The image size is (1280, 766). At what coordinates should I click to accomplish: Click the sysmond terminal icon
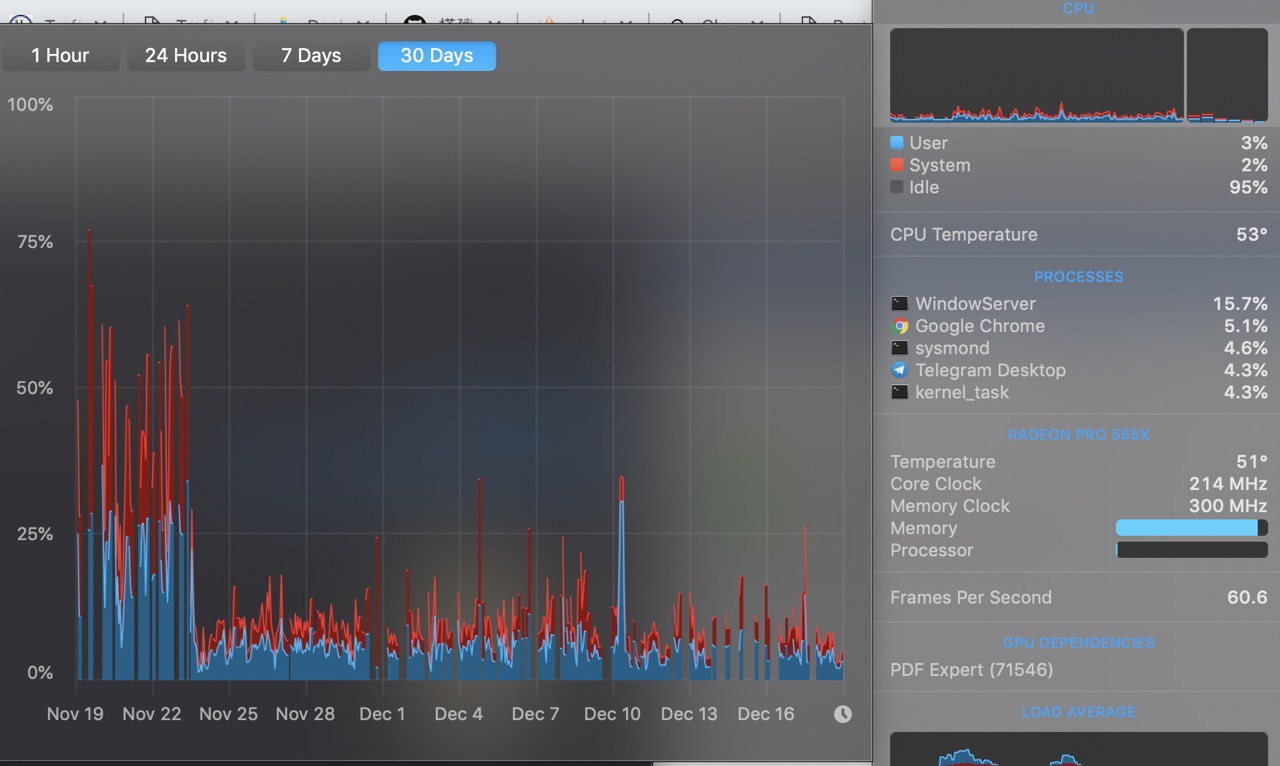point(900,348)
